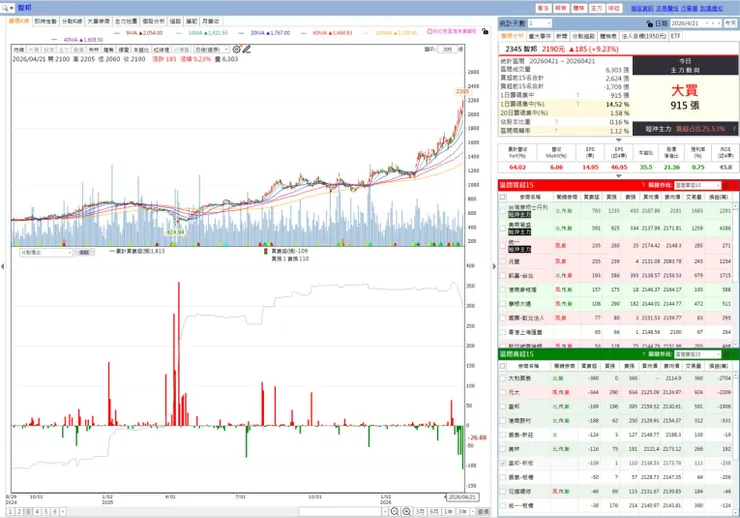Open 關鍵券商 dropdown in red buy header
Screen dimensions: 740x518
[698, 185]
